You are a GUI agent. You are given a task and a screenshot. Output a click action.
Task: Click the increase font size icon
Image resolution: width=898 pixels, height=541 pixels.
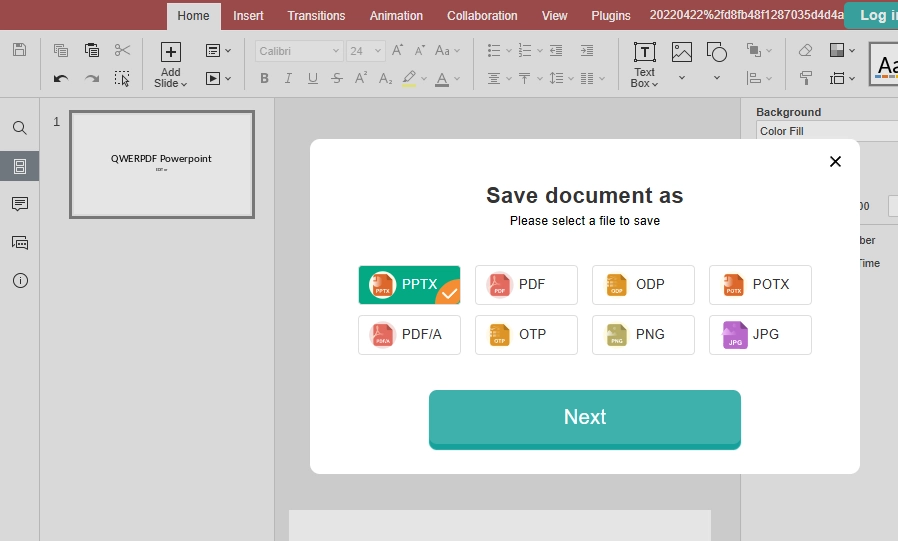pos(397,50)
